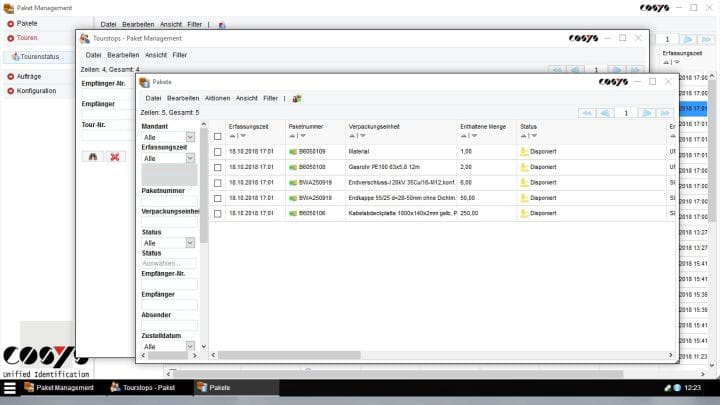The height and width of the screenshot is (405, 720).
Task: Open the Zustelldatum dropdown filter
Action: pyautogui.click(x=190, y=346)
